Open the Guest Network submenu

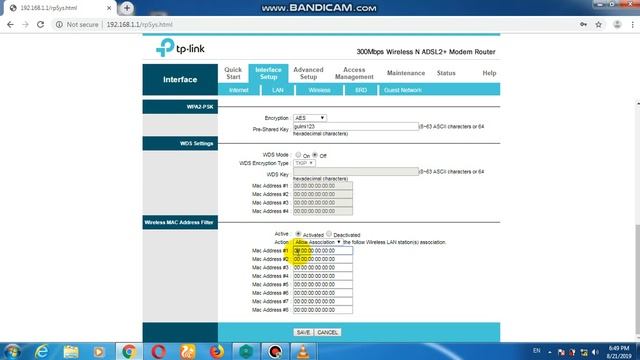[x=402, y=90]
